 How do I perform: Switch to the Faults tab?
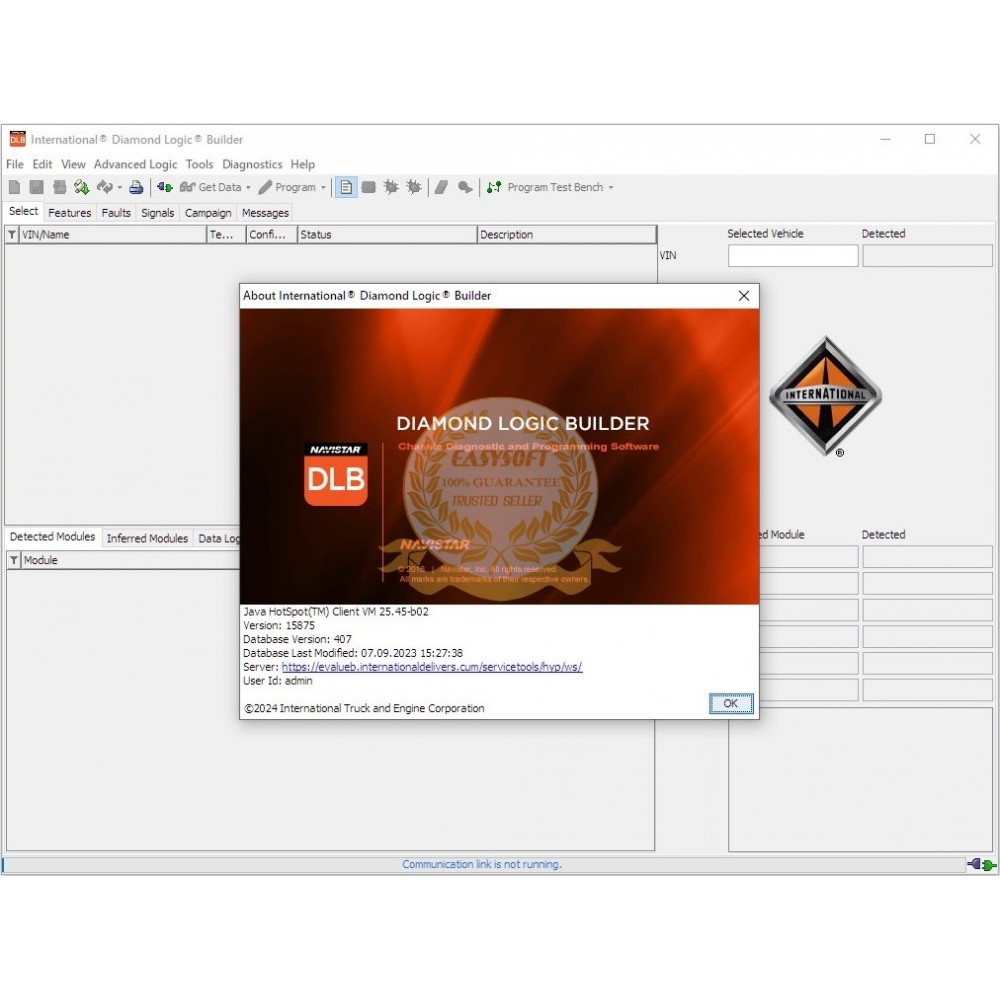click(116, 212)
